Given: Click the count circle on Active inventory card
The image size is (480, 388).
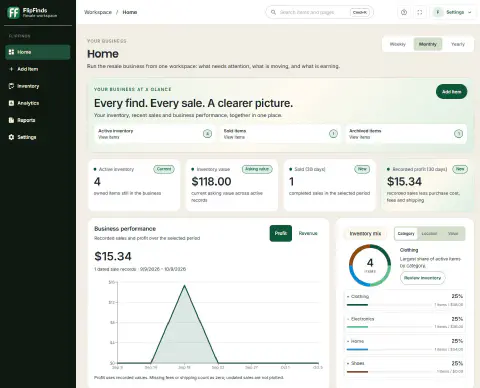Looking at the screenshot, I should [207, 134].
